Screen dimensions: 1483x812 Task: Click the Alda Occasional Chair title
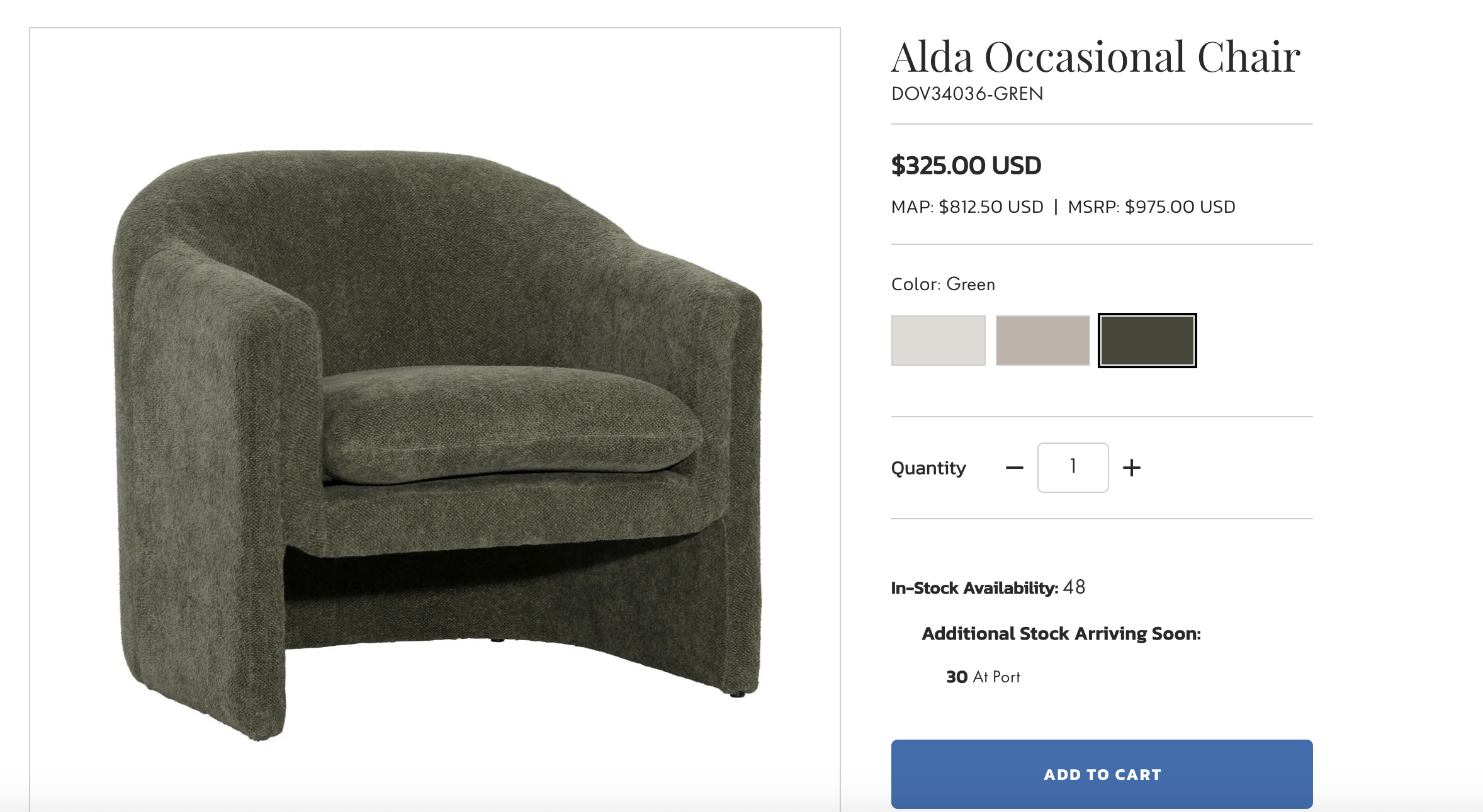pos(1095,57)
